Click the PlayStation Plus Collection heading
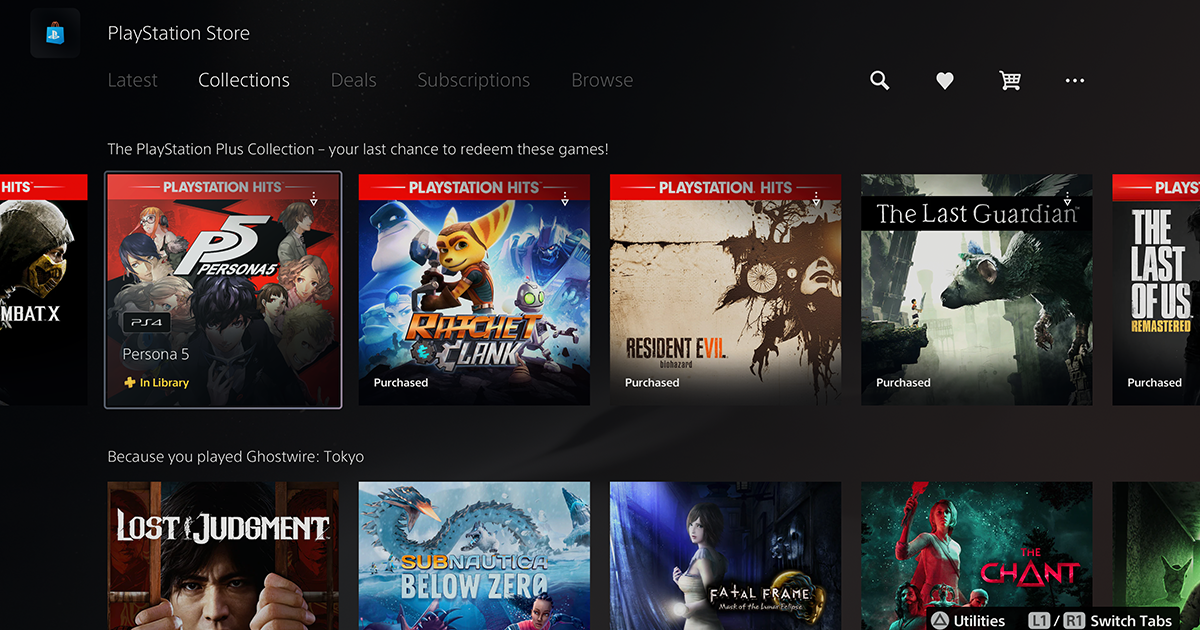Screen dimensions: 1200x630 pos(357,149)
